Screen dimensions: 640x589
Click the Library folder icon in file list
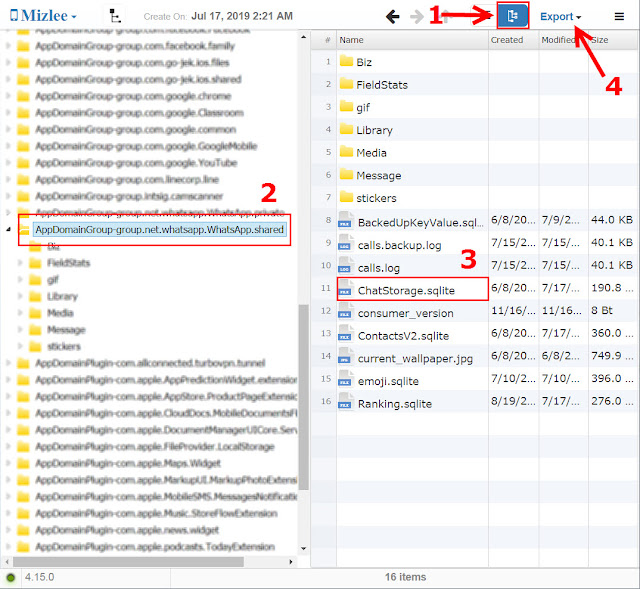click(346, 129)
